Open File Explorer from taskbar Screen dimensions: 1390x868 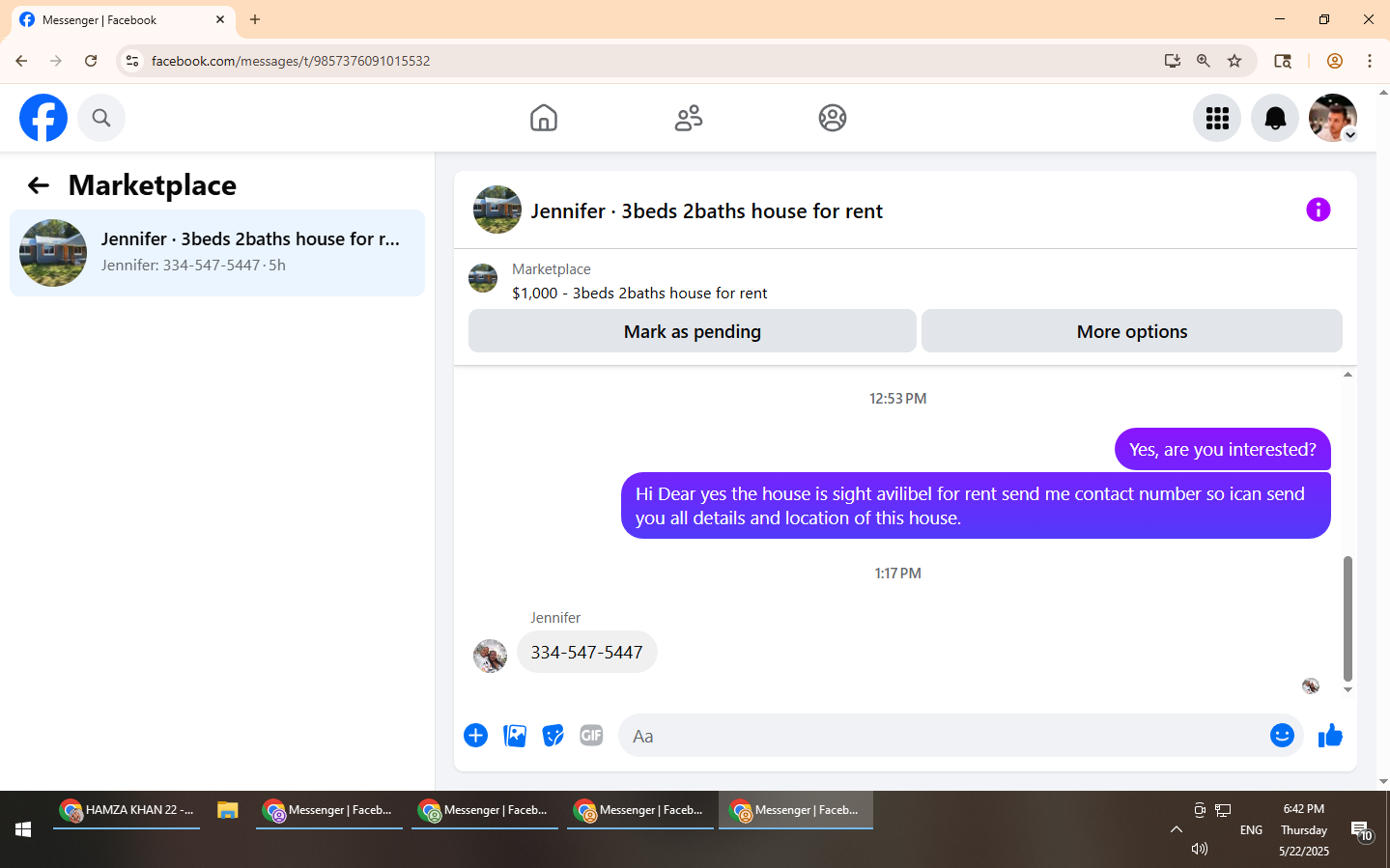point(228,810)
